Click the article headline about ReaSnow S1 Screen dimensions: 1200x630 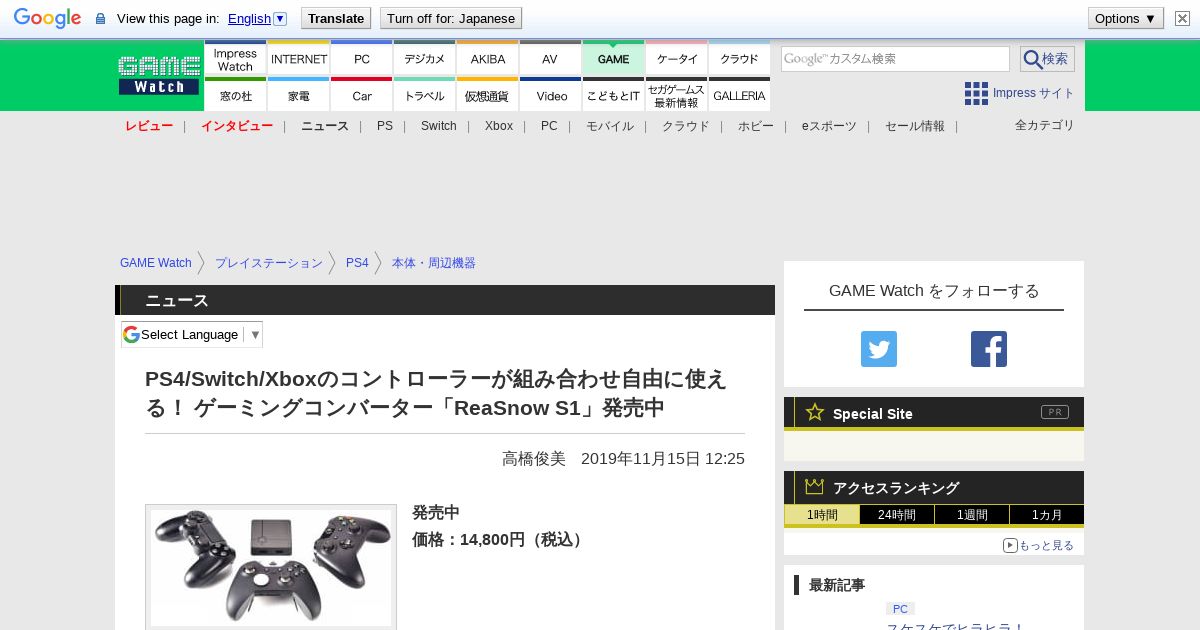(x=436, y=393)
